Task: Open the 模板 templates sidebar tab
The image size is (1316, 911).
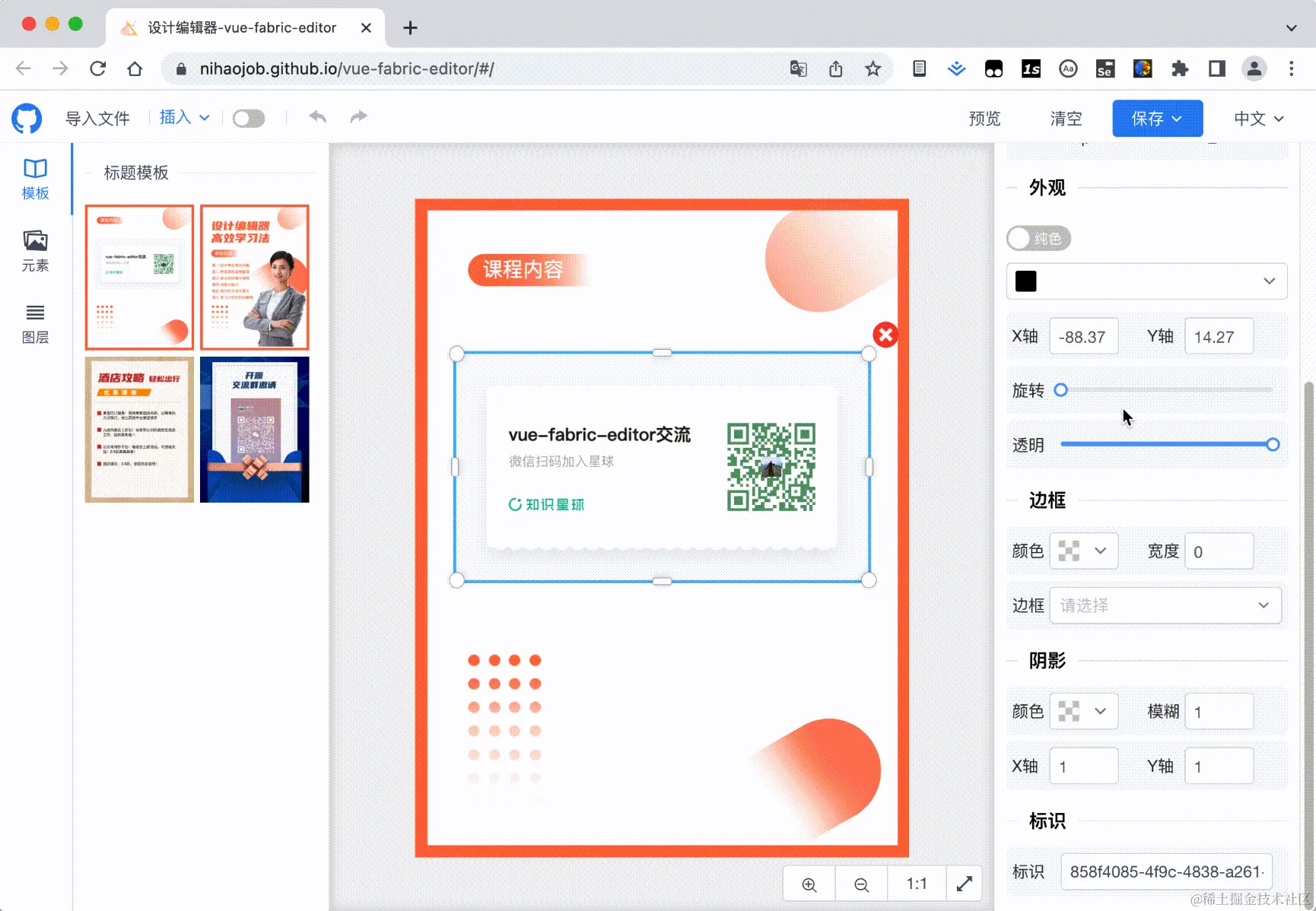Action: coord(35,179)
